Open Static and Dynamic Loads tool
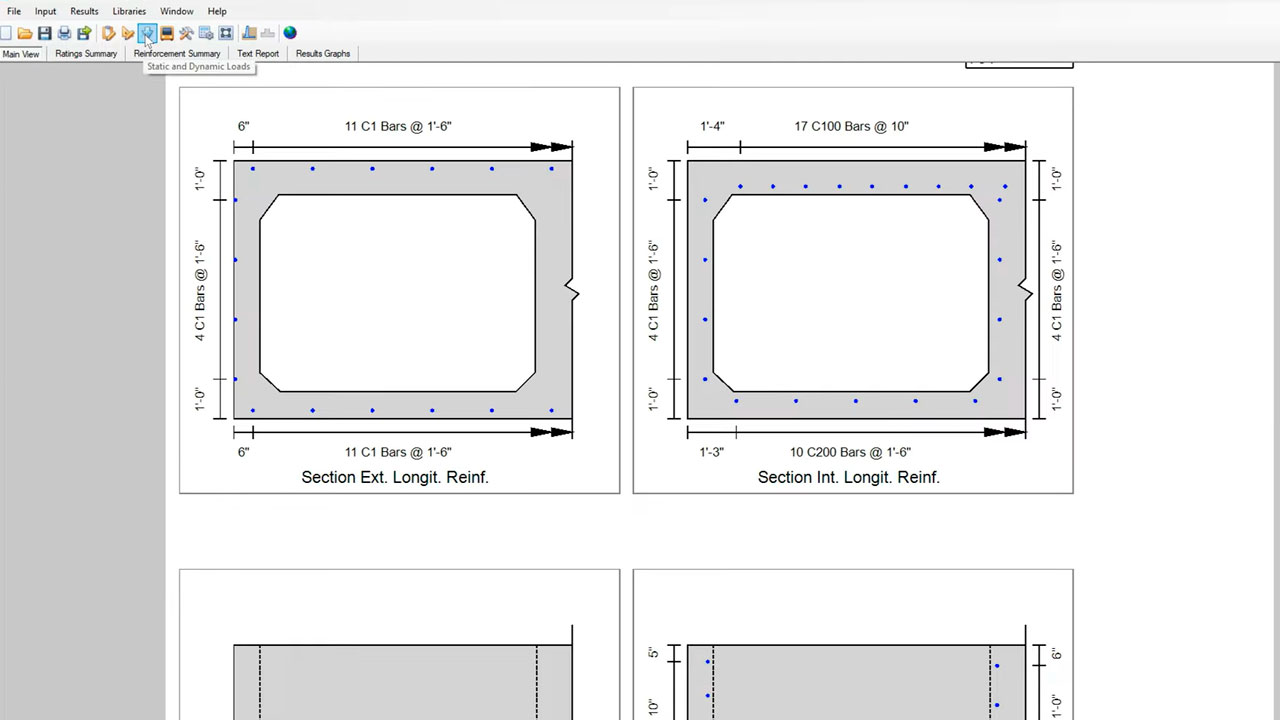Image resolution: width=1280 pixels, height=720 pixels. point(147,33)
